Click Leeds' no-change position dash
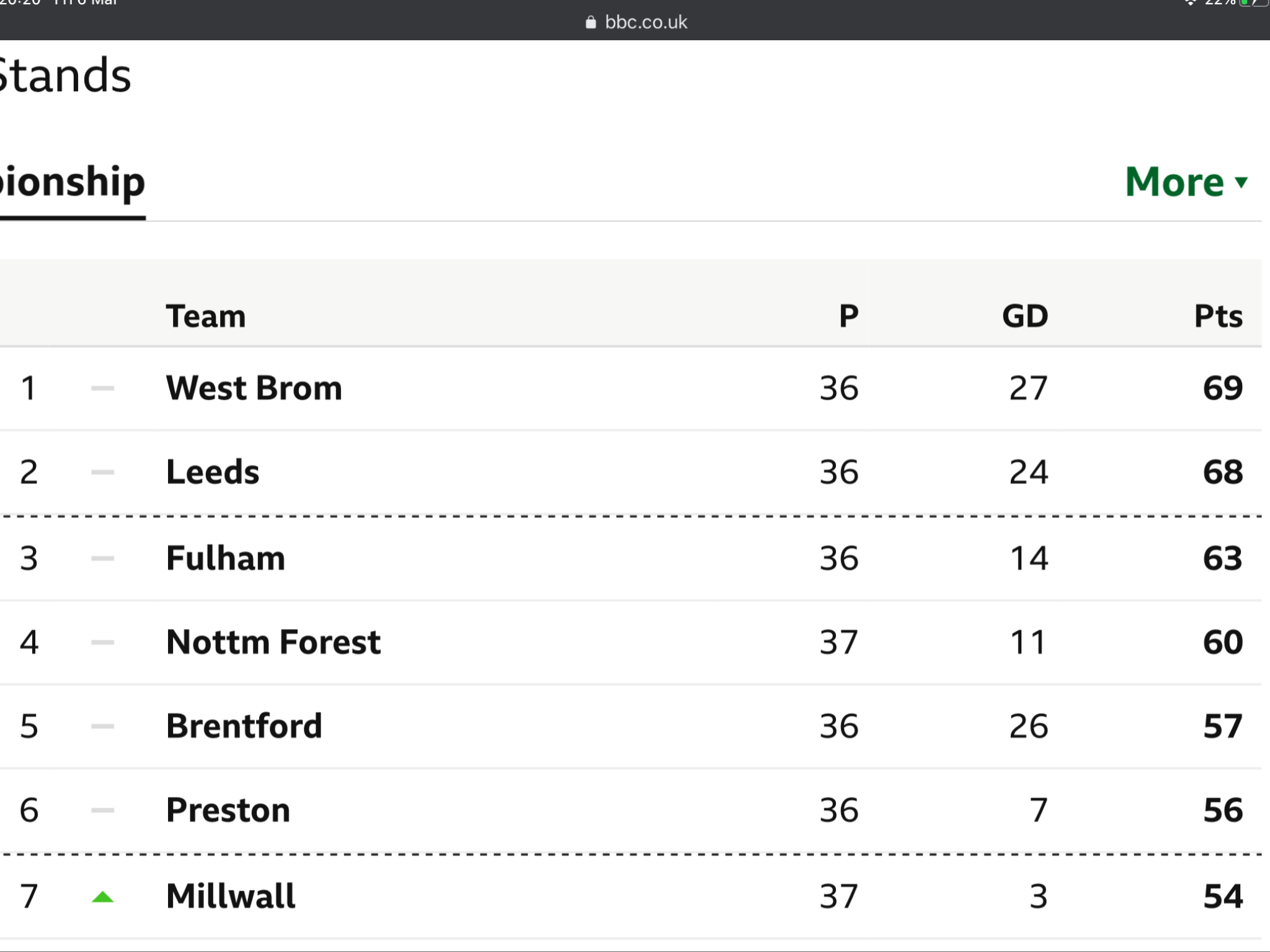Image resolution: width=1270 pixels, height=952 pixels. pos(103,472)
